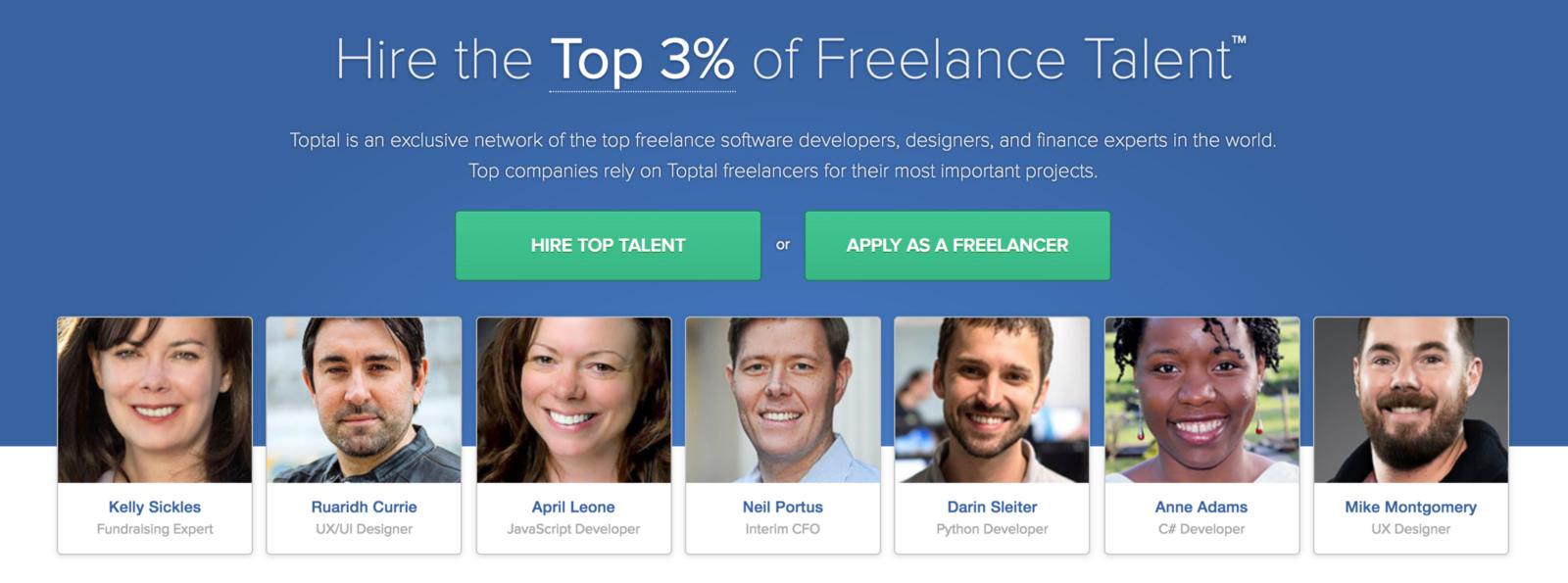Select the Ruaridh Currie name link
Screen dimensions: 1568x583
(364, 507)
